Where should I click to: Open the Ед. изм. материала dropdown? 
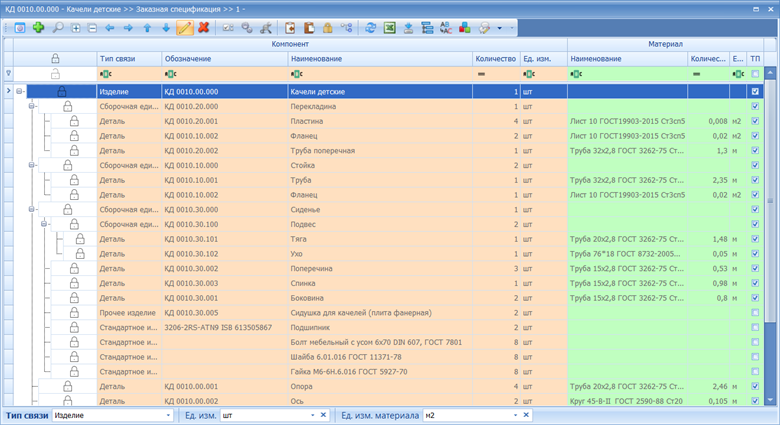click(515, 415)
